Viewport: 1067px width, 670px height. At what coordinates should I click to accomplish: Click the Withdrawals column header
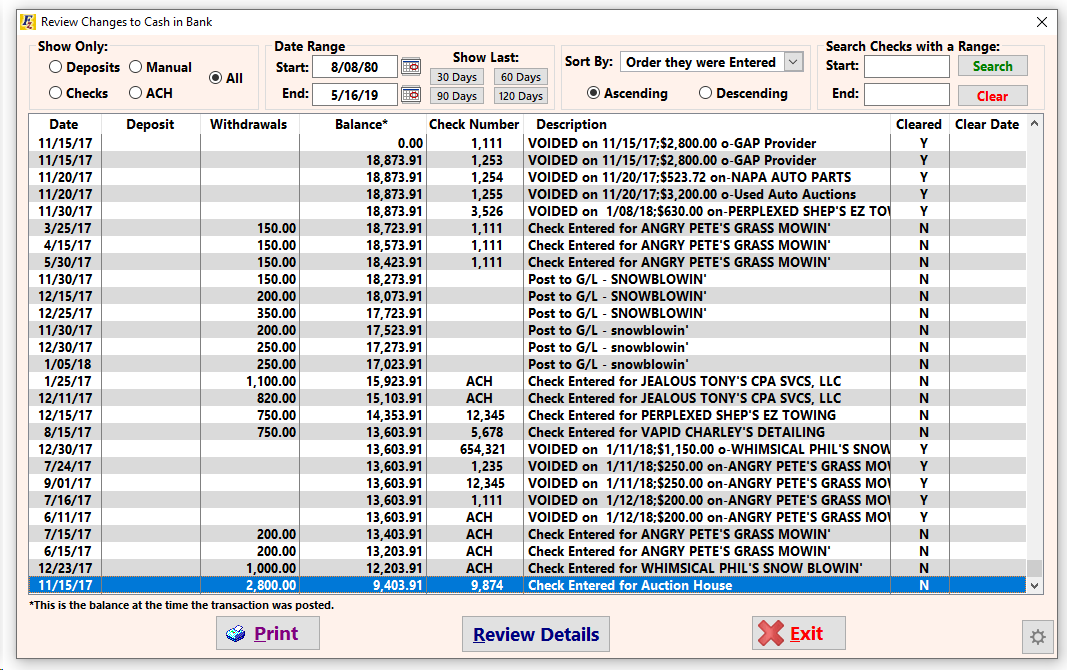click(x=248, y=124)
